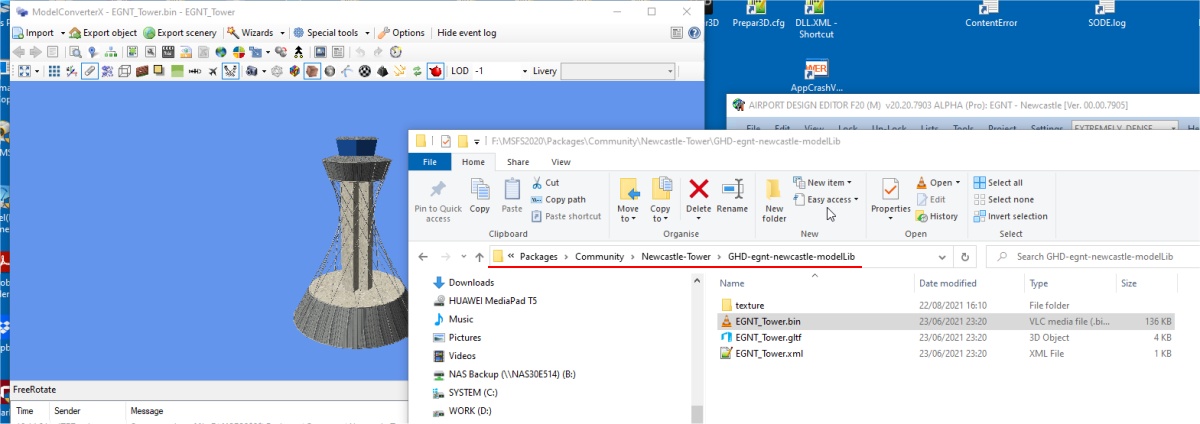Click the color pie chart icon

239,52
